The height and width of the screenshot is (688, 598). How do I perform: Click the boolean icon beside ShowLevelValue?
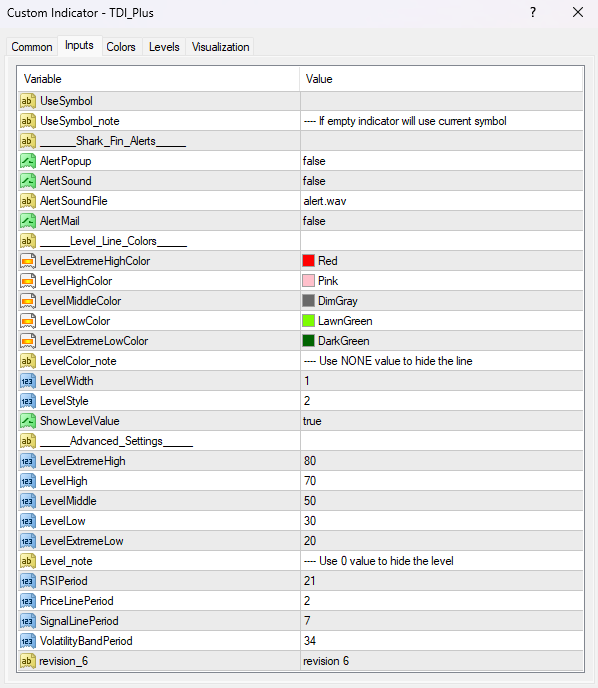pyautogui.click(x=28, y=421)
